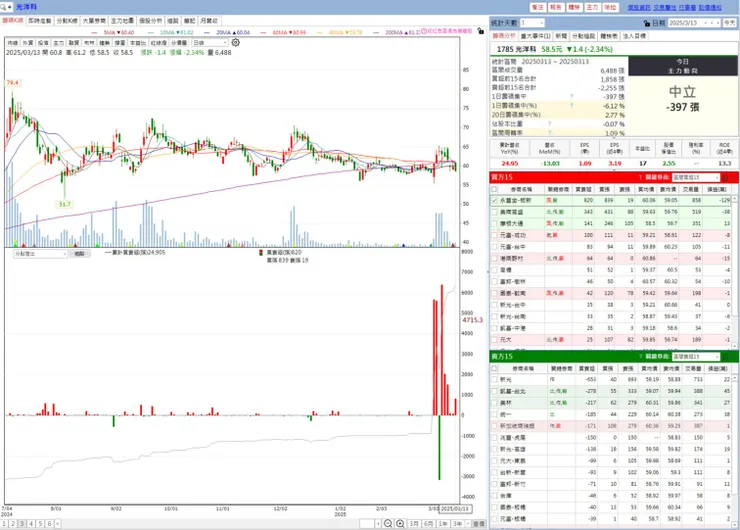The width and height of the screenshot is (740, 530).
Task: Toggle the lock icon above the K-line chart
Action: 480,31
